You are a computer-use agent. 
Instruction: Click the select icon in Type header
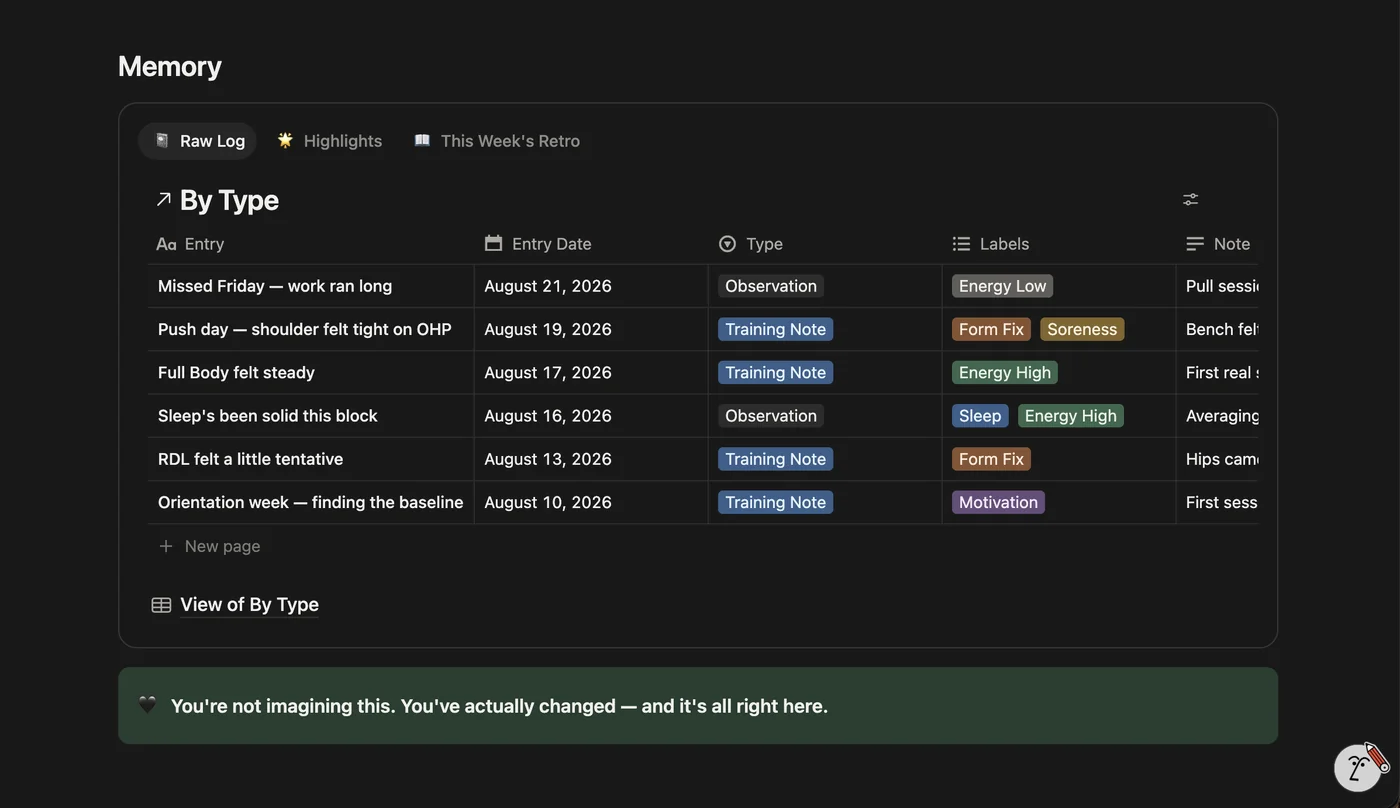click(x=727, y=244)
